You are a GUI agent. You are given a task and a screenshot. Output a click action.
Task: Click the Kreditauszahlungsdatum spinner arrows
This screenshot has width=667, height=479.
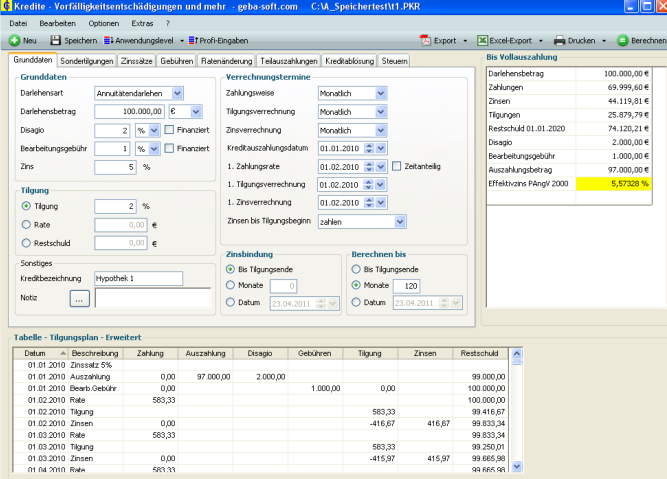369,148
